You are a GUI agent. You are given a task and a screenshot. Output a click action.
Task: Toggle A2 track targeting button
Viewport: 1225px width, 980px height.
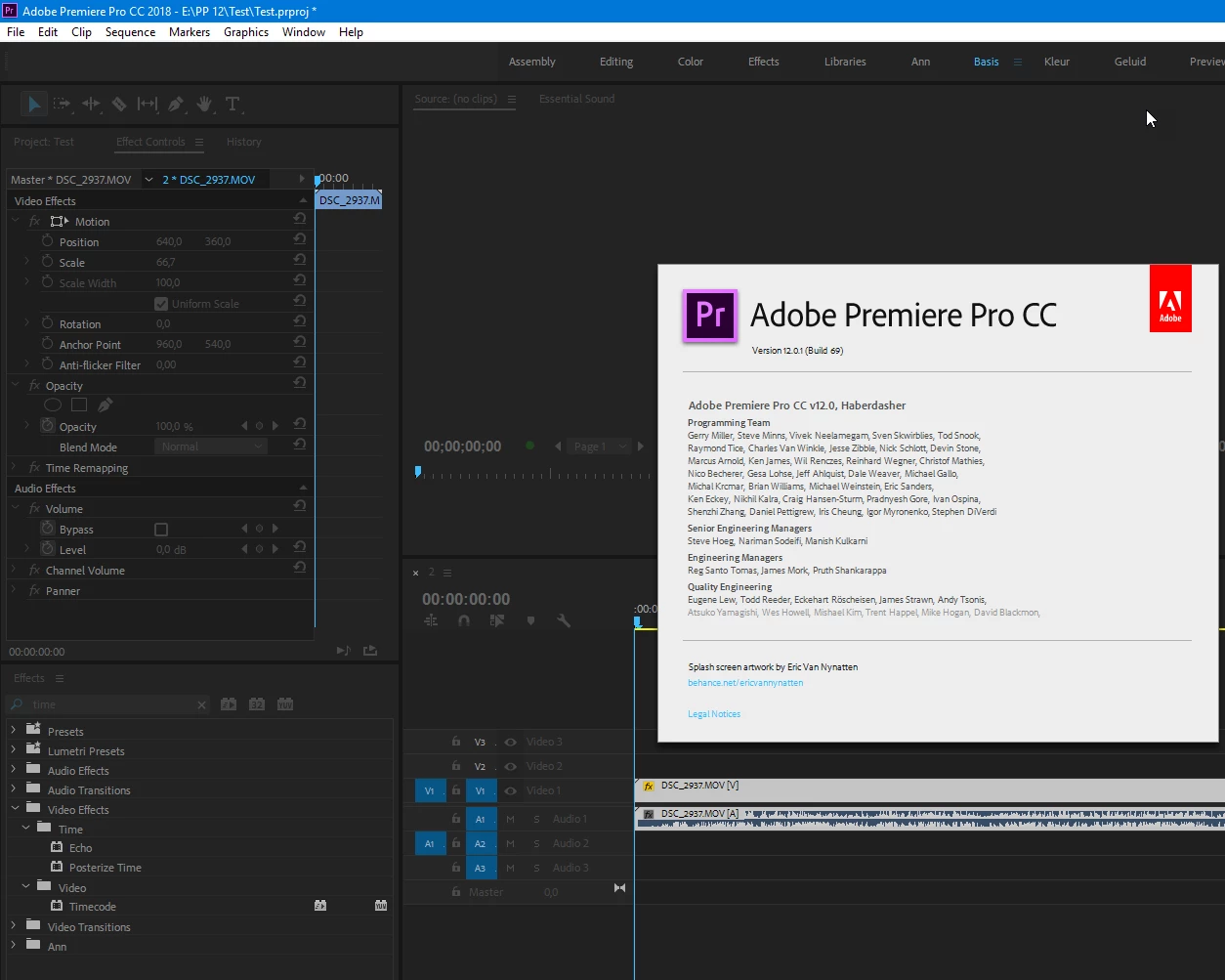(480, 843)
